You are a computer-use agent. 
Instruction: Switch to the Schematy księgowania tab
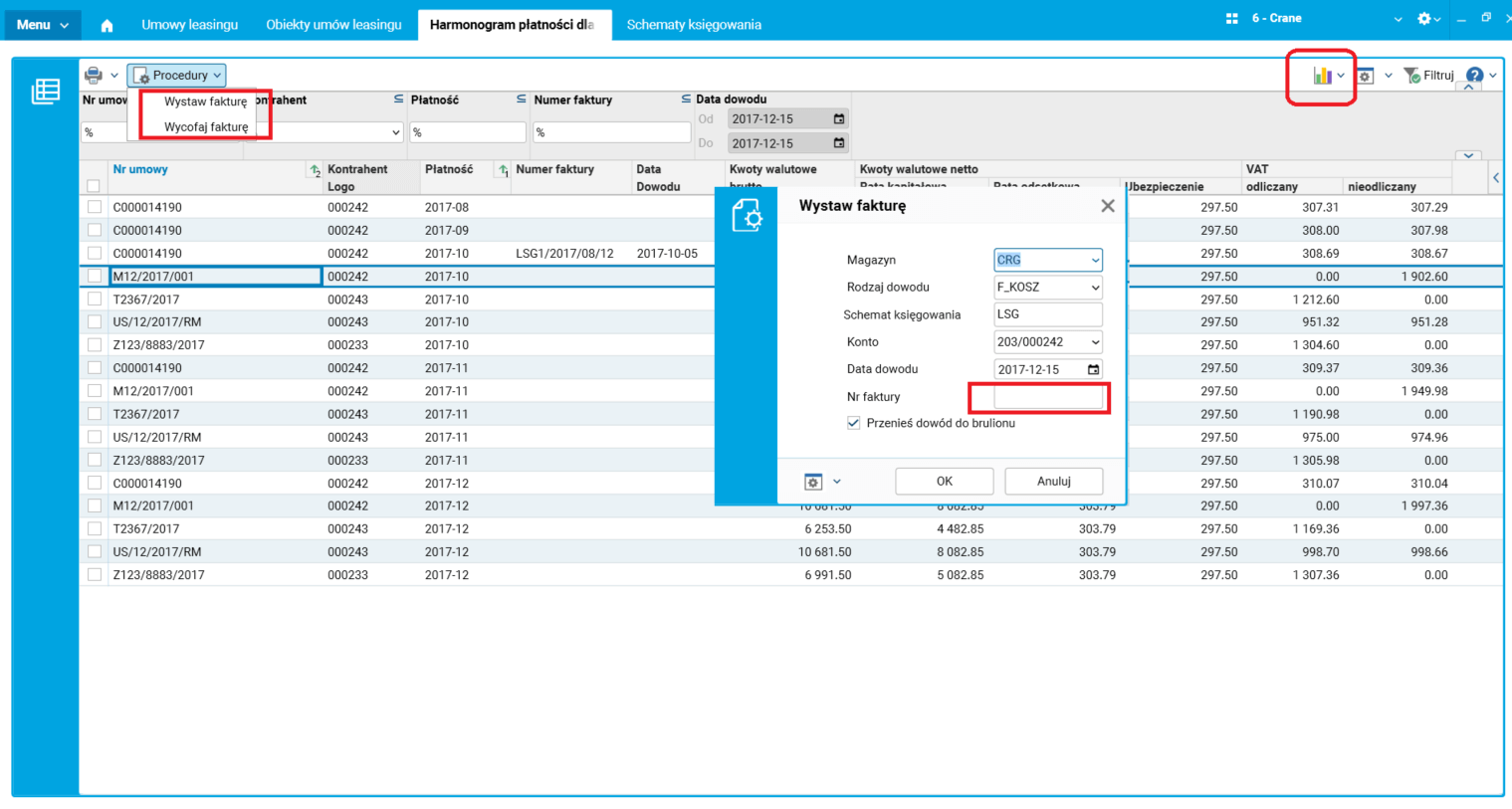click(694, 25)
